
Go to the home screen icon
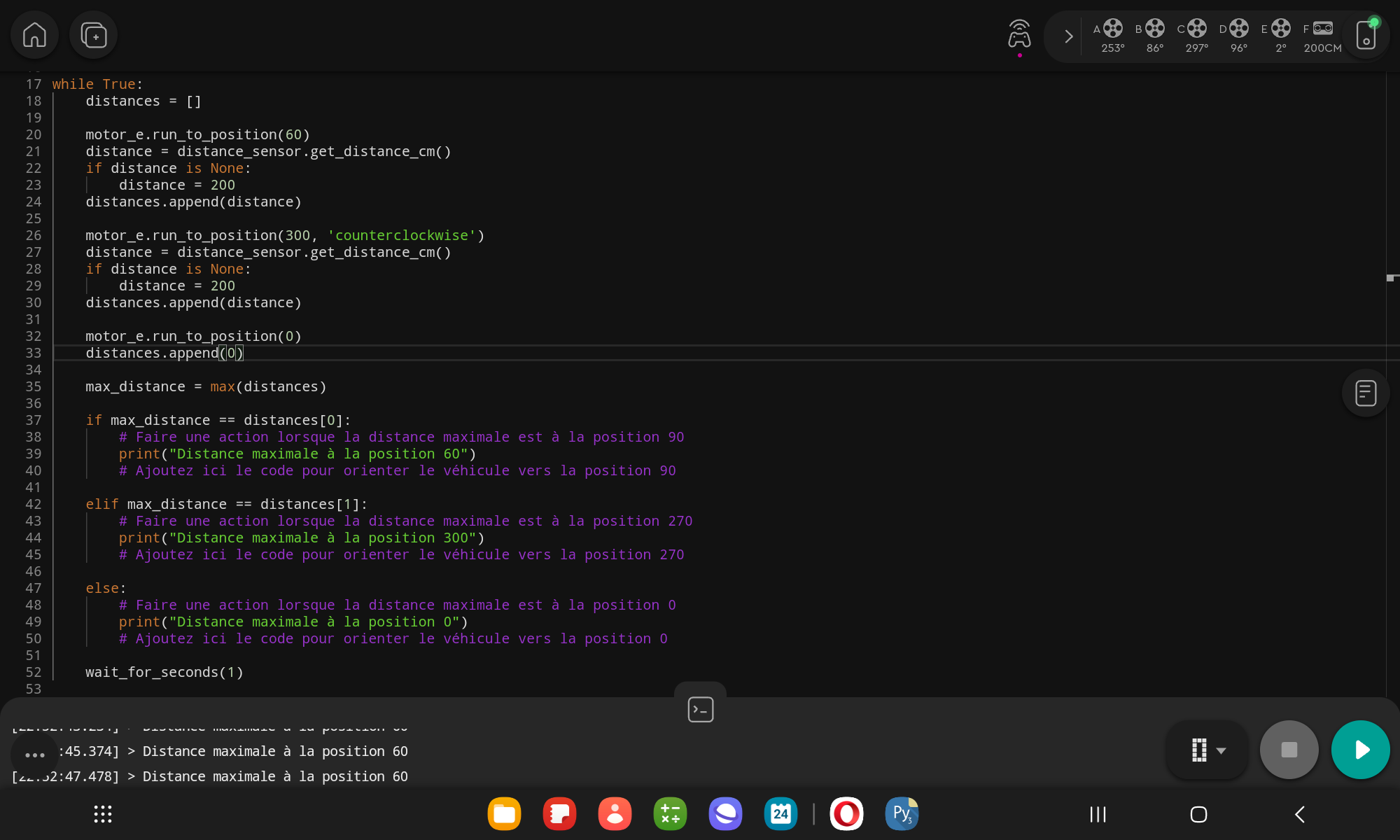[x=34, y=35]
